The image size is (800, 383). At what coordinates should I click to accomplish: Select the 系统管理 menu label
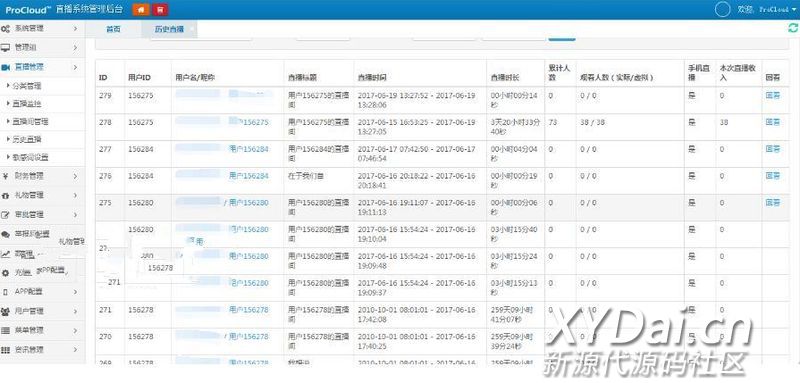tap(29, 29)
